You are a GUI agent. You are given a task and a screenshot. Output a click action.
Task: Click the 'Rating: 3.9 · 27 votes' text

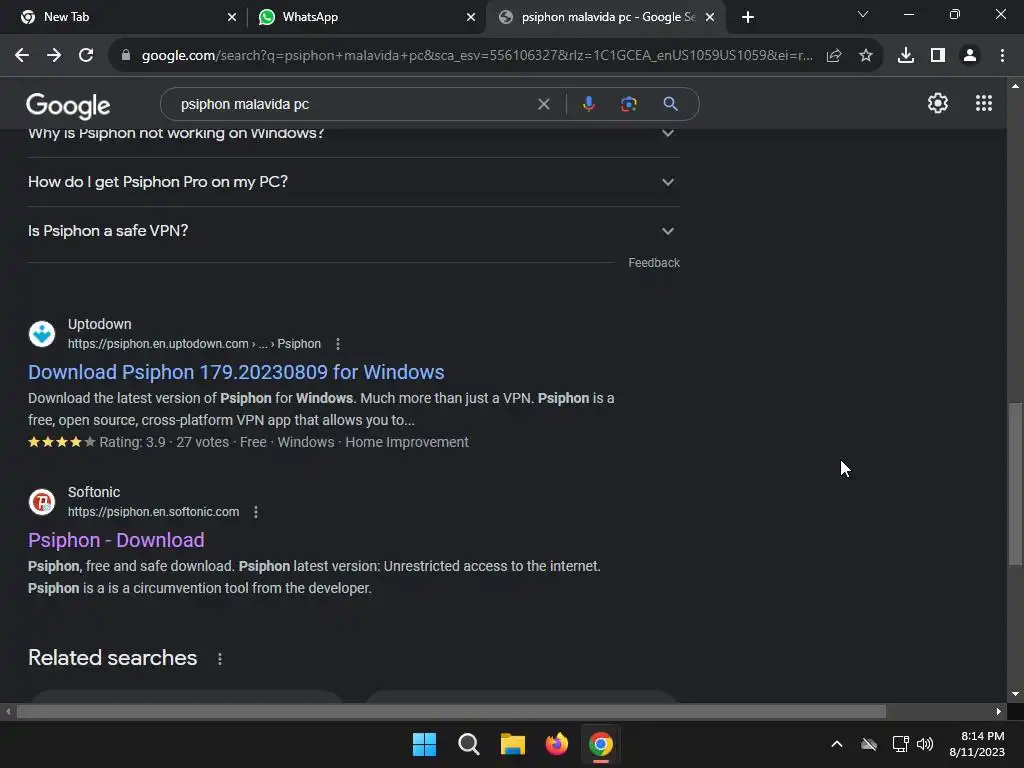pyautogui.click(x=164, y=442)
